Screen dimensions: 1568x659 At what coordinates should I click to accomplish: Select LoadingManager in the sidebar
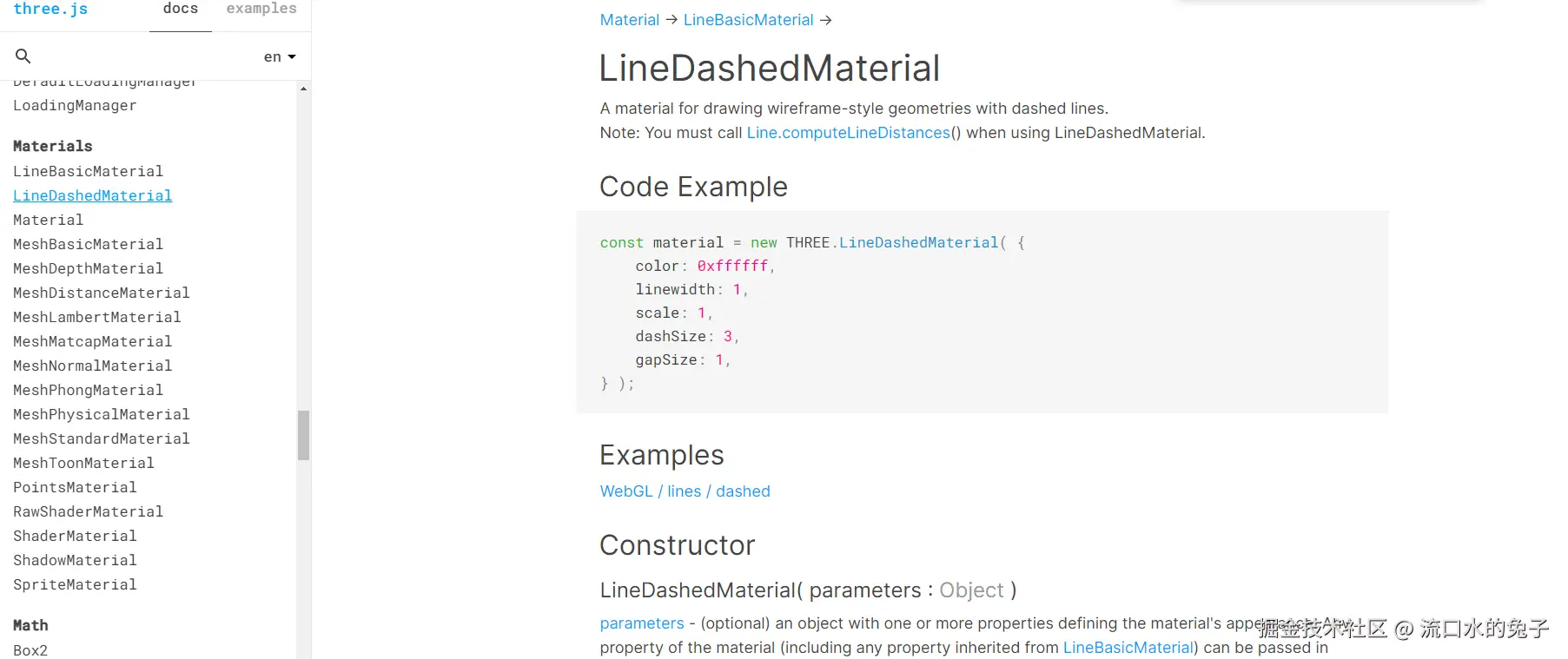(75, 105)
